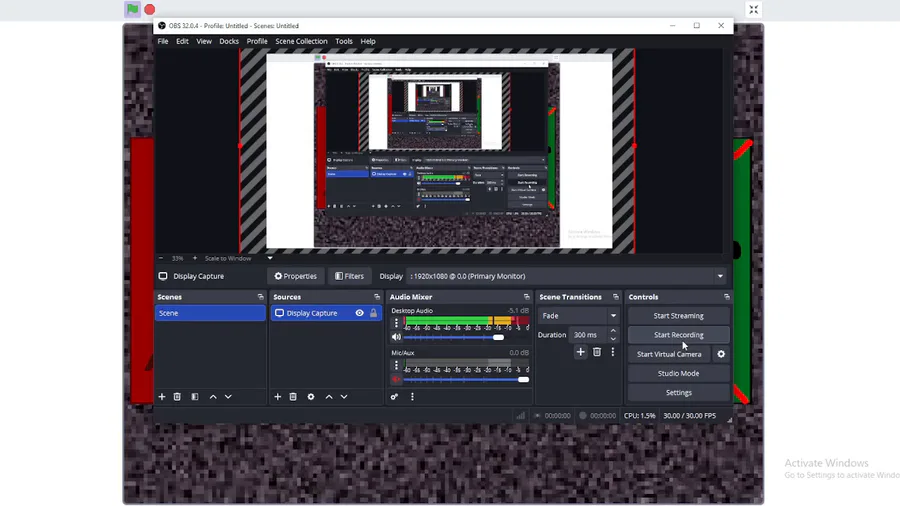
Task: Add transition plus icon
Action: coord(580,352)
